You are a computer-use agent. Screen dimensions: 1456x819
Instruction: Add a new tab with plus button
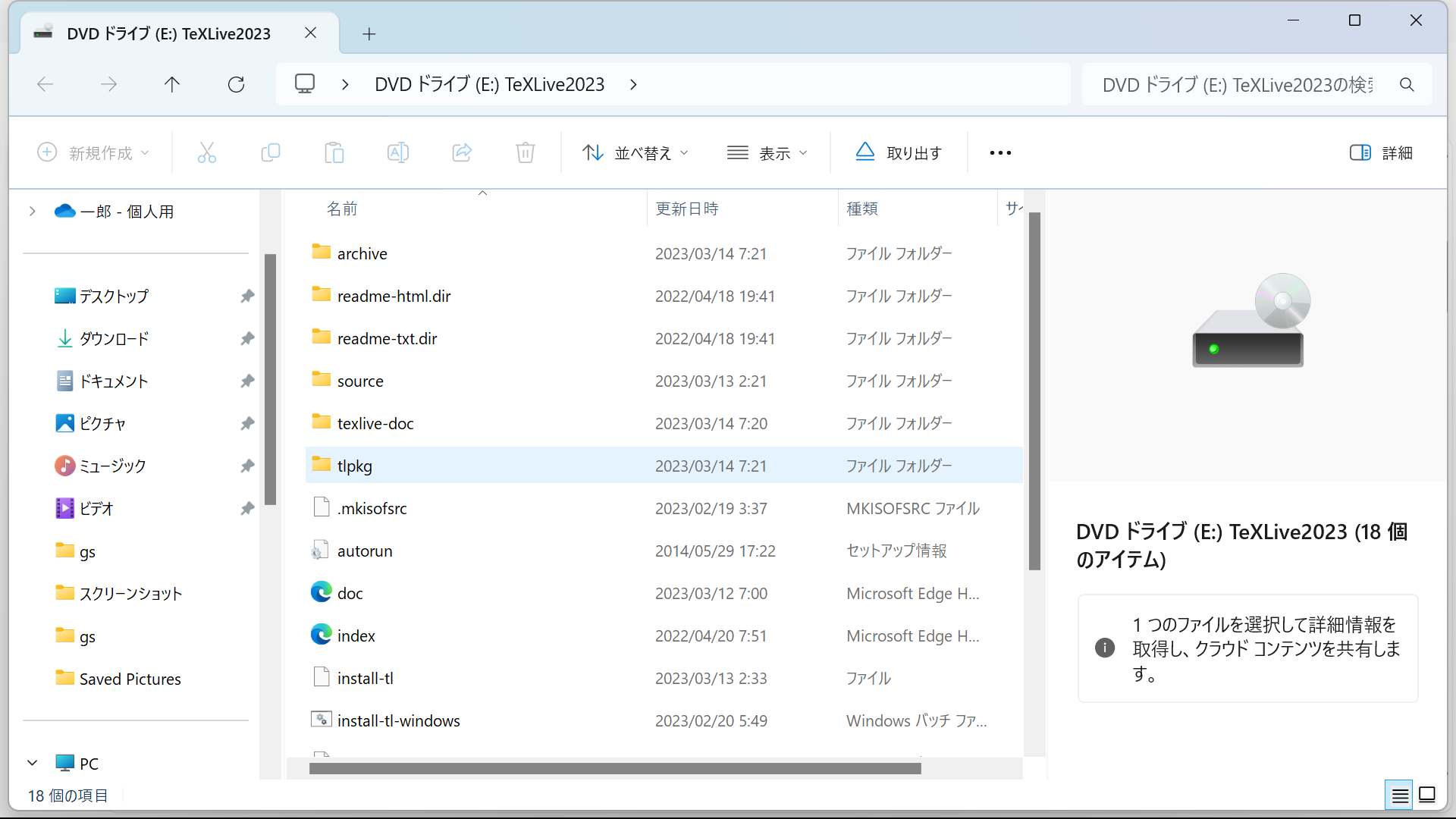tap(369, 33)
